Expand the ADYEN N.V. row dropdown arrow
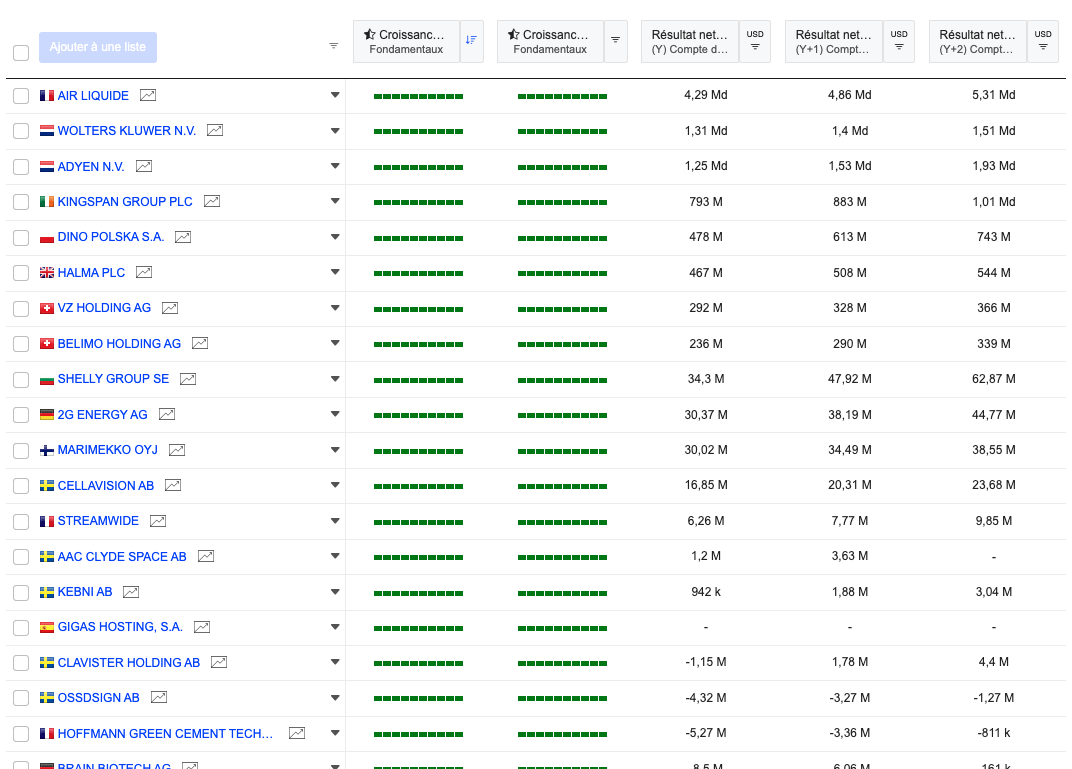Viewport: 1072px width, 769px height. coord(335,165)
